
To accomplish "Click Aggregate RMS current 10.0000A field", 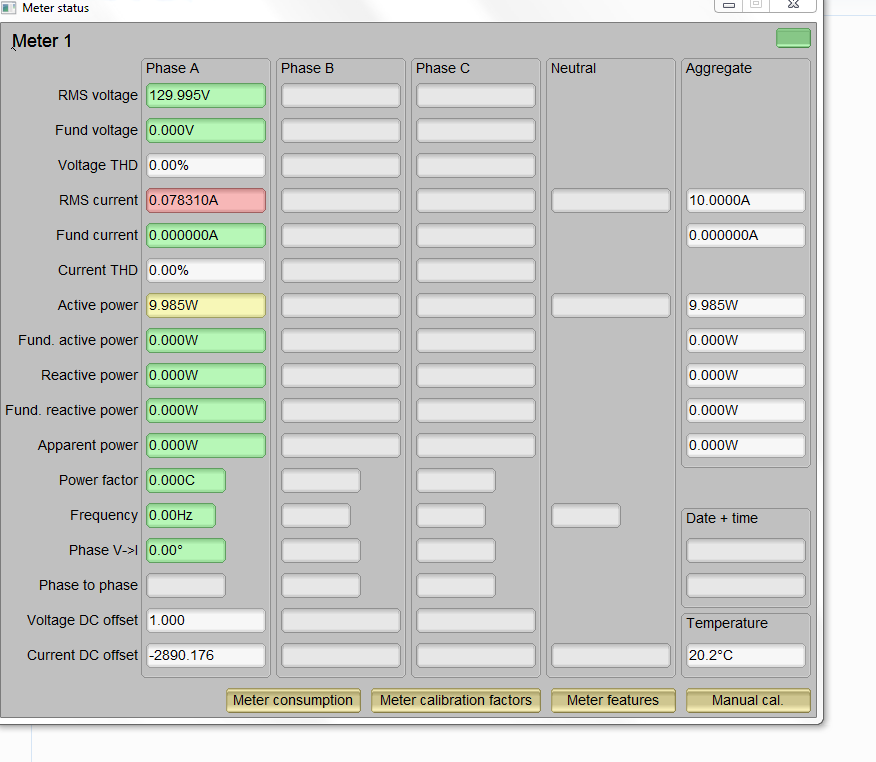I will pyautogui.click(x=746, y=201).
